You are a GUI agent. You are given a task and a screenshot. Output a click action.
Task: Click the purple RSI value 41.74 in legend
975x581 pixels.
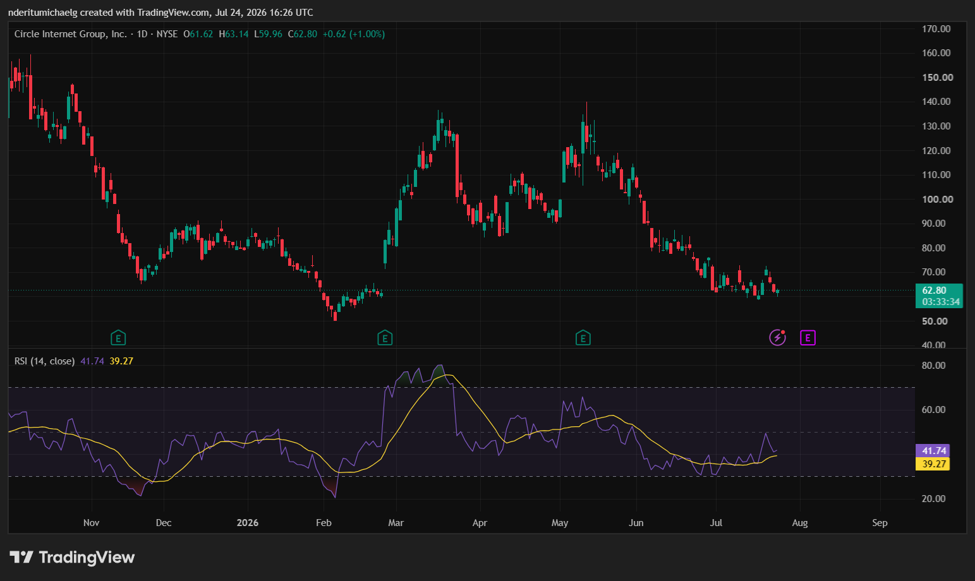click(92, 361)
